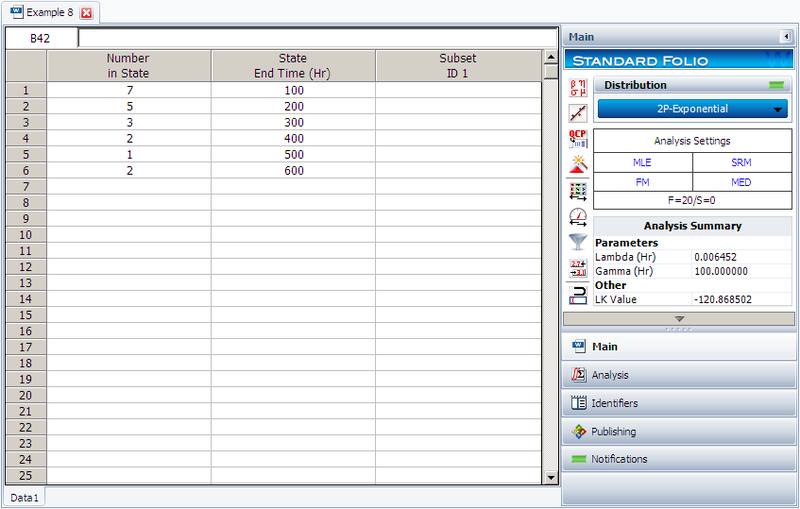Toggle the SRM setting
This screenshot has width=800, height=509.
point(743,162)
